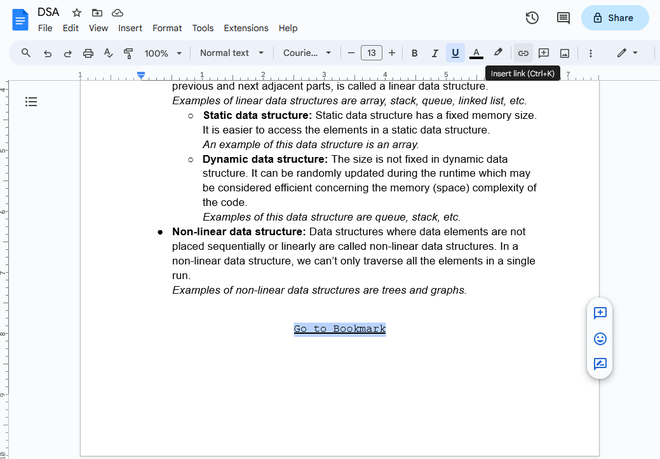
Task: Open the Google Docs home icon
Action: [20, 20]
